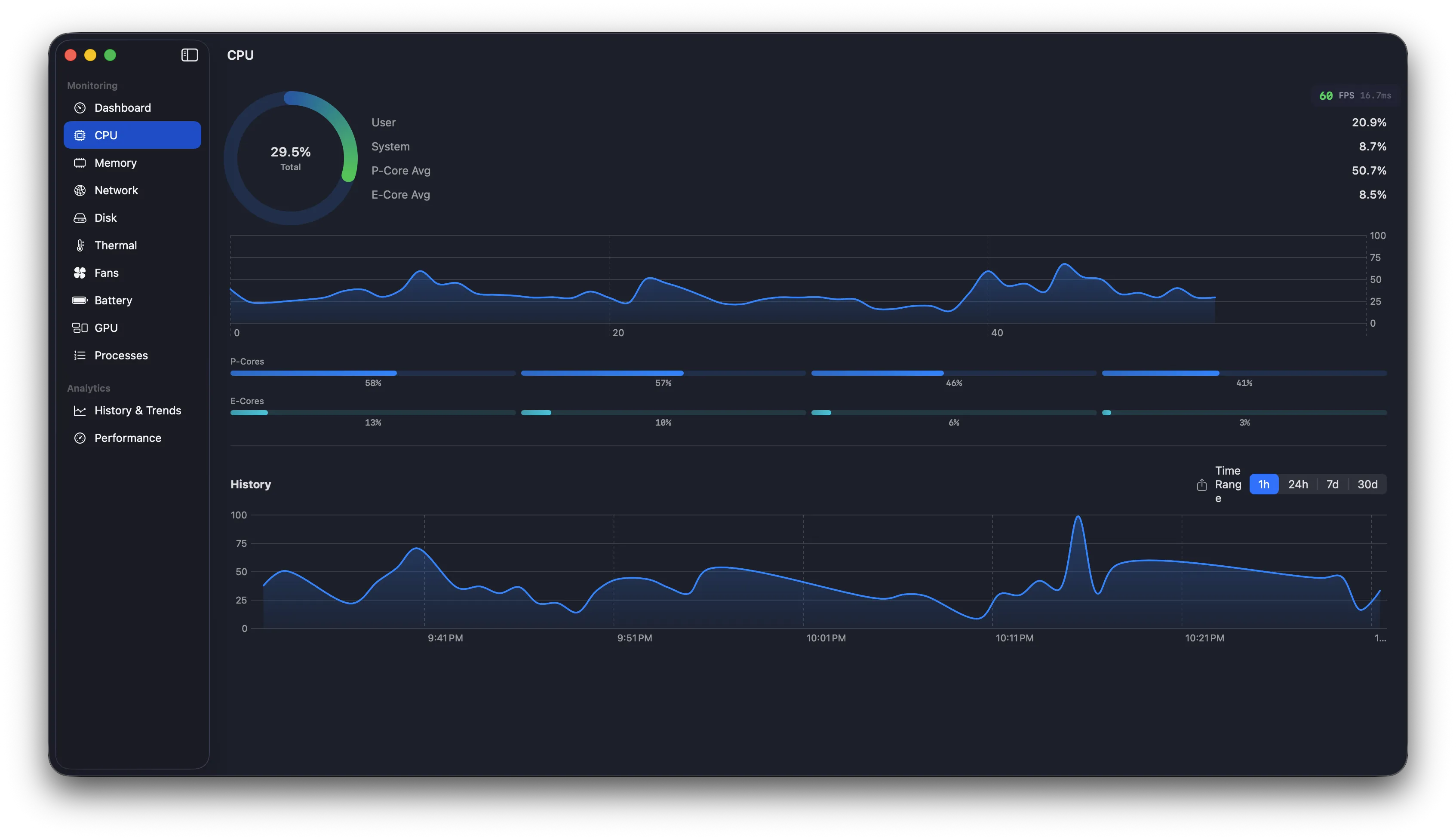Viewport: 1456px width, 840px height.
Task: Toggle the sidebar visibility
Action: click(x=189, y=55)
